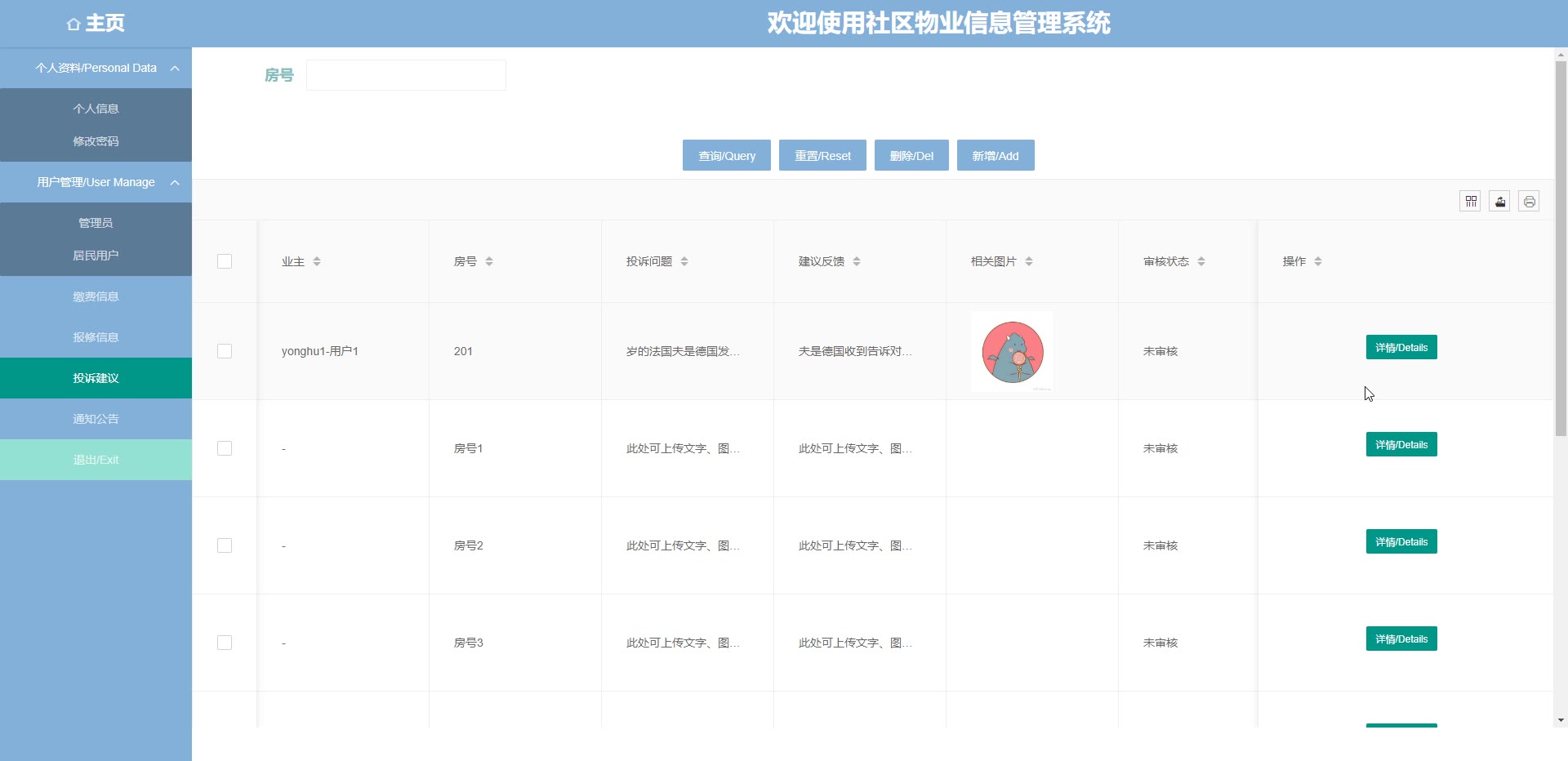Click the print table icon
The height and width of the screenshot is (761, 1568).
pyautogui.click(x=1529, y=201)
